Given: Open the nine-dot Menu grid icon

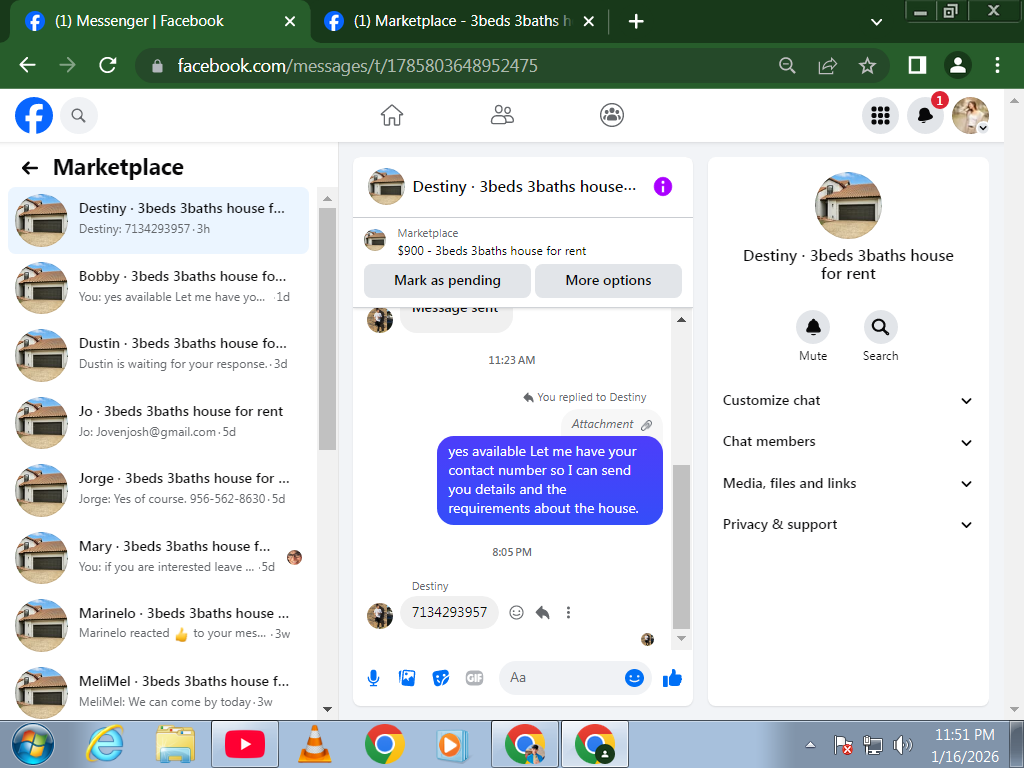Looking at the screenshot, I should [x=880, y=116].
